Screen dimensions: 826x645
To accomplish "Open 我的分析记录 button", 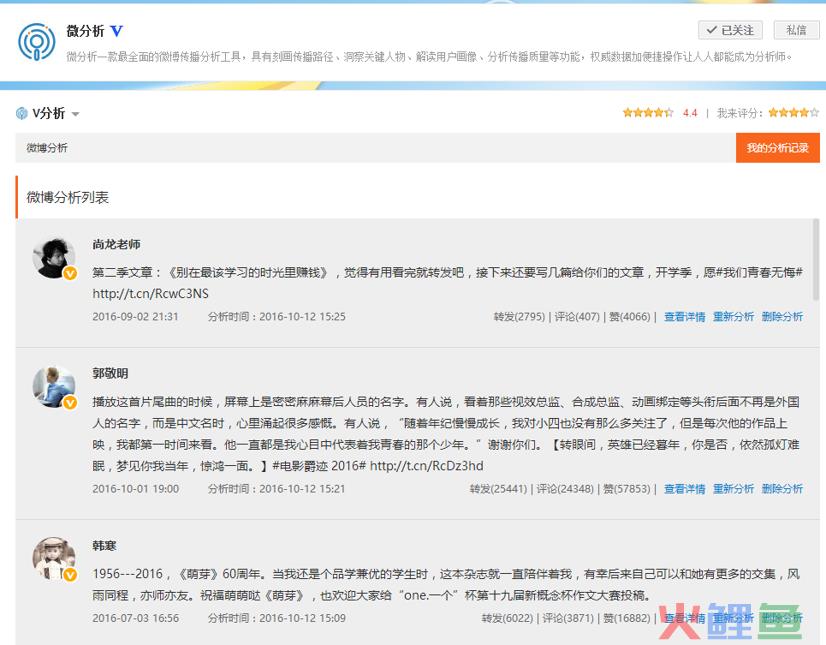I will point(778,148).
